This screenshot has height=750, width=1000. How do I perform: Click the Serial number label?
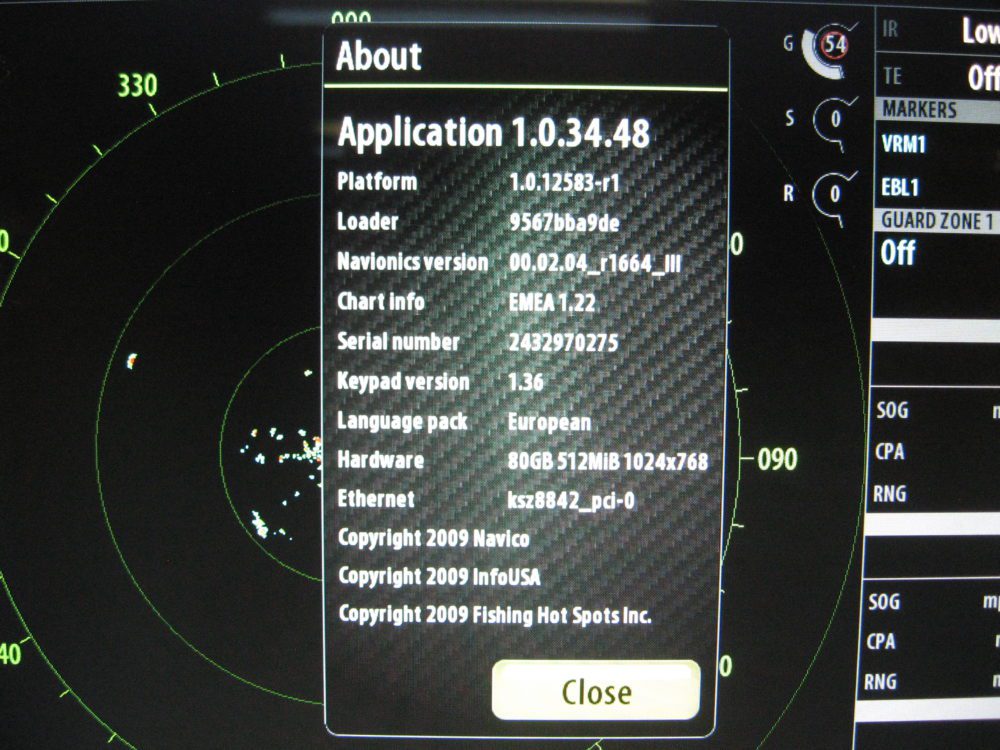[398, 342]
